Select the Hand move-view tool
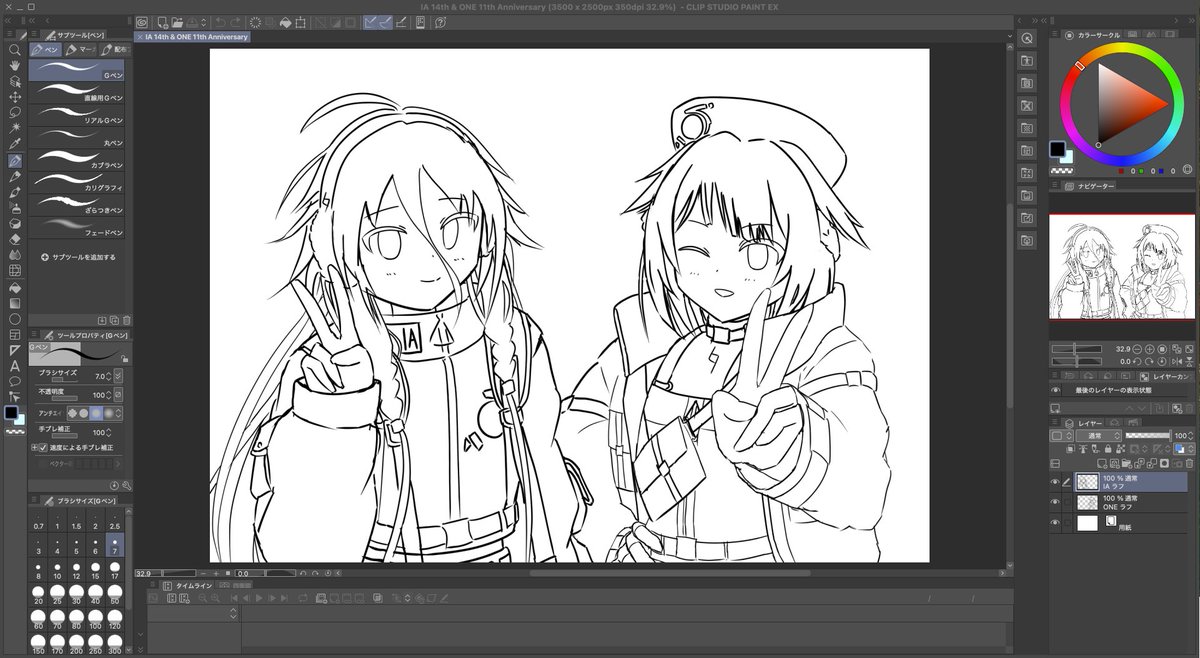1200x658 pixels. coord(15,66)
